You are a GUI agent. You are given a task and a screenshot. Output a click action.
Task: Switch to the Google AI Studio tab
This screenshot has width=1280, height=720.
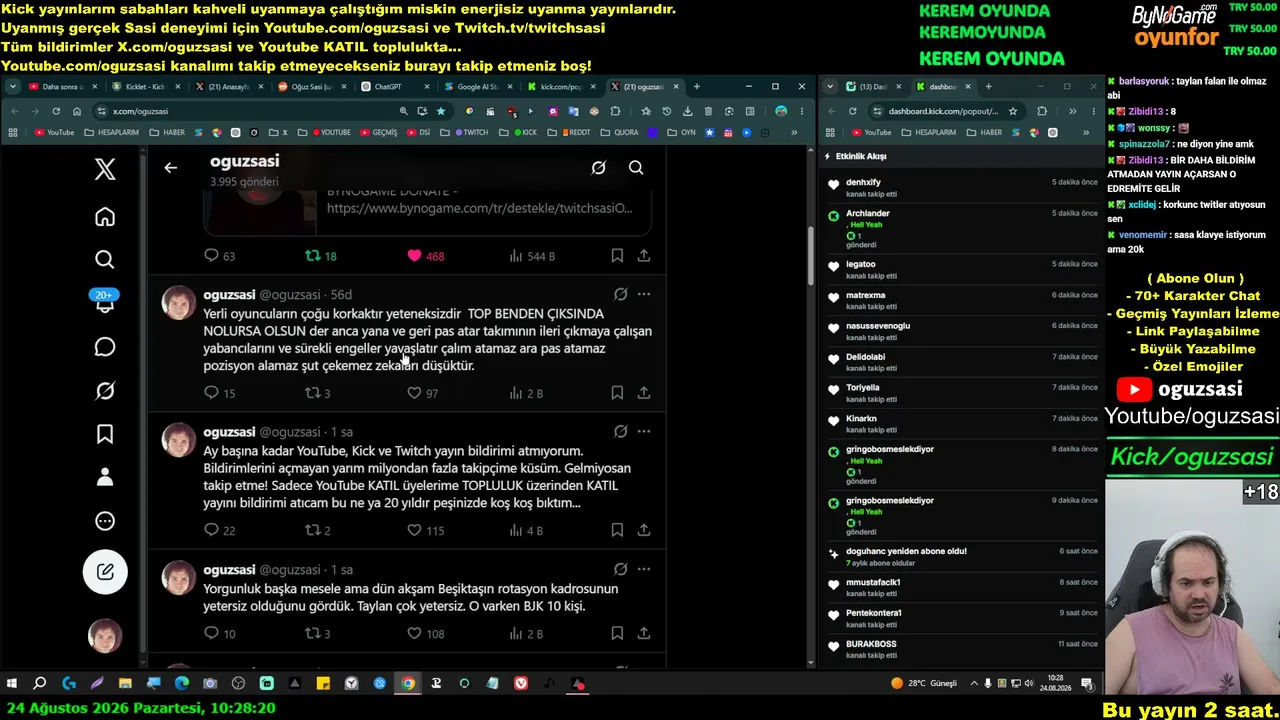[477, 87]
